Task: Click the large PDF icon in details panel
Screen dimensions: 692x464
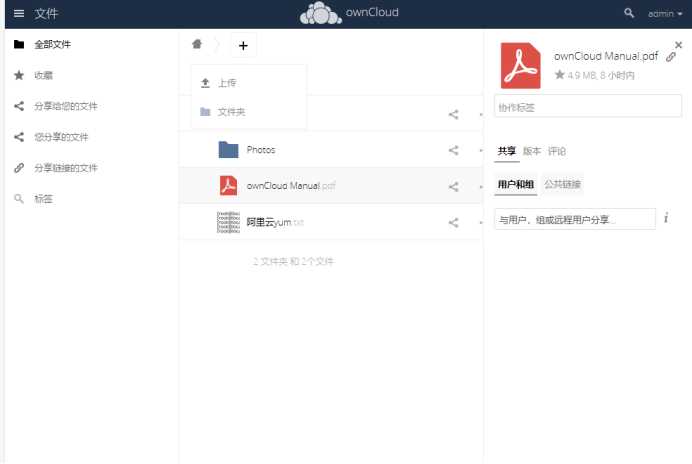Action: (x=520, y=65)
